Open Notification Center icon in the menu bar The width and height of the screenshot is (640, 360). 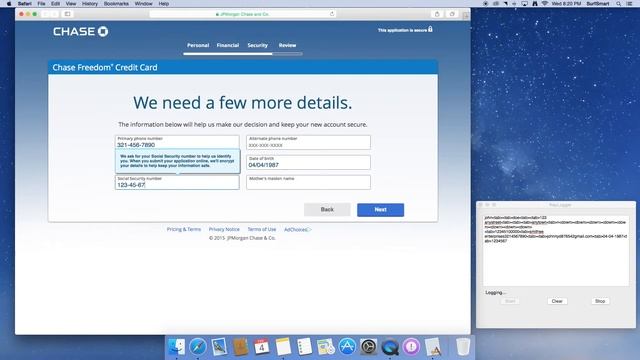coord(629,4)
